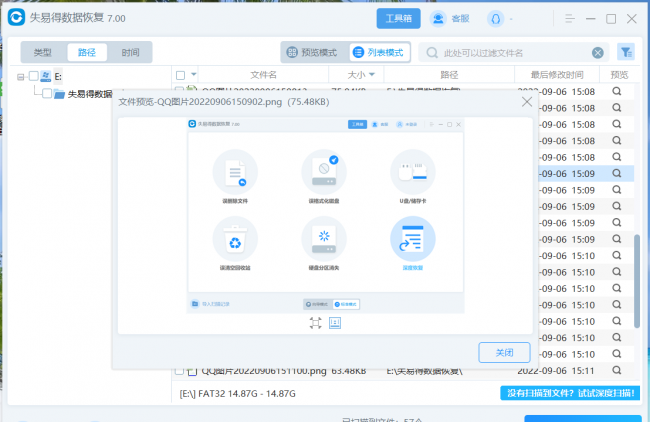This screenshot has height=422, width=650.
Task: Click the 关闭 button in preview dialog
Action: point(504,353)
